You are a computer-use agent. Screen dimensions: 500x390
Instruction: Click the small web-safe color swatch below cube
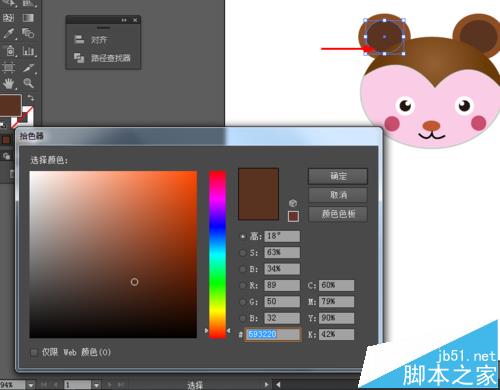point(293,216)
